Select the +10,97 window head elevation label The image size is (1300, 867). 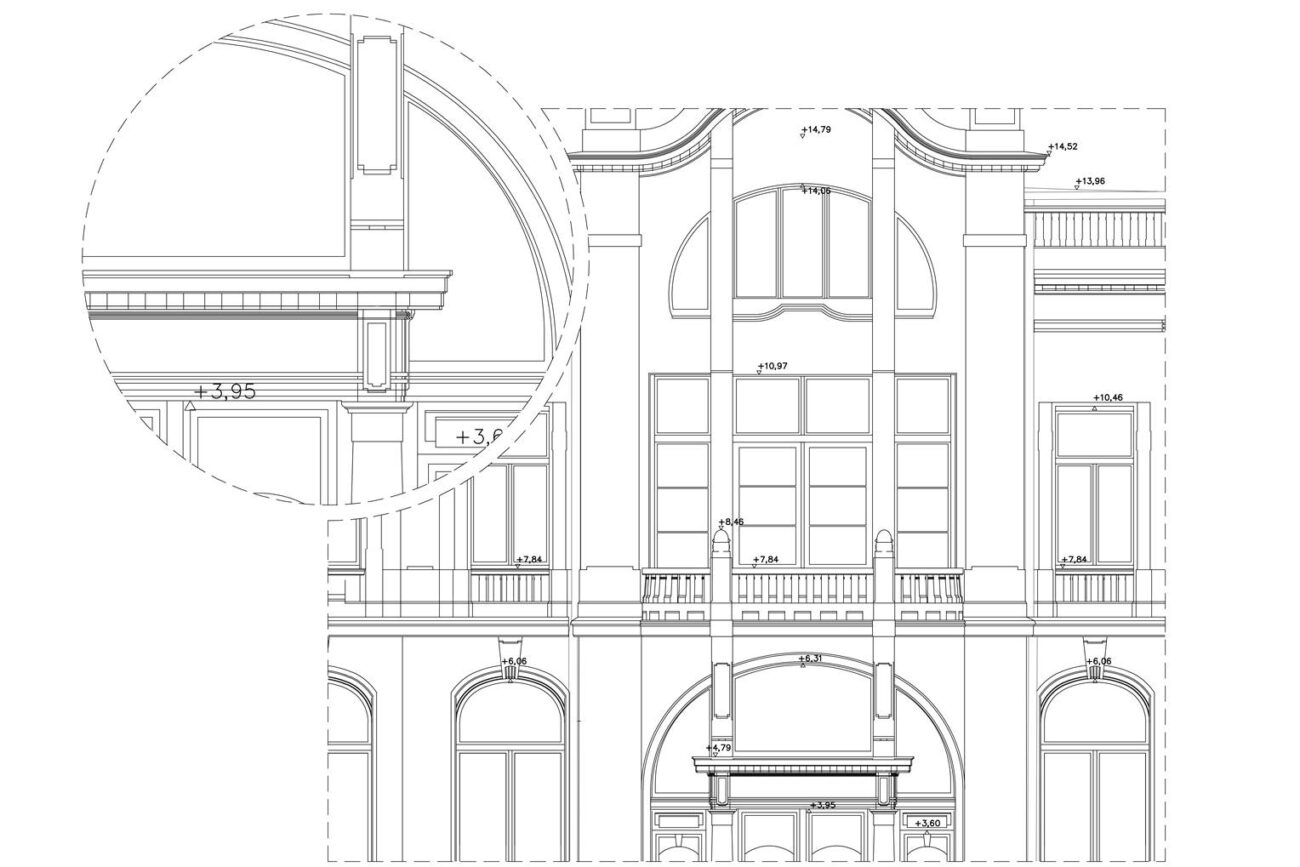pos(772,366)
